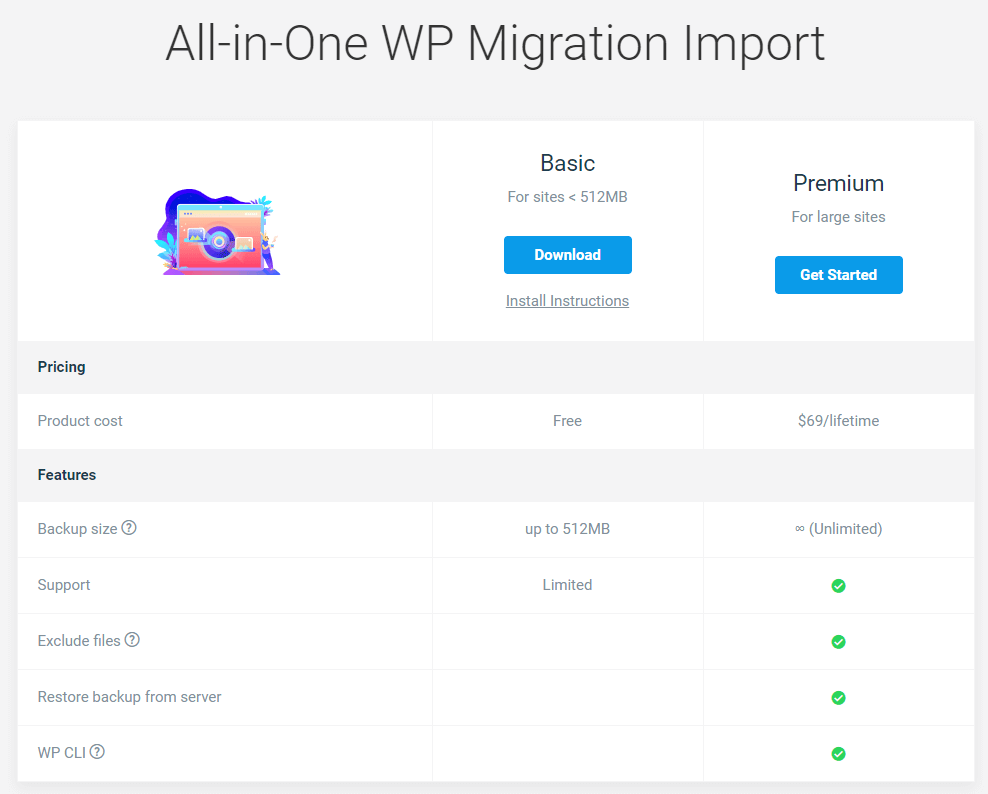Click the Exclude files row green checkmark
The width and height of the screenshot is (988, 794).
[x=838, y=642]
